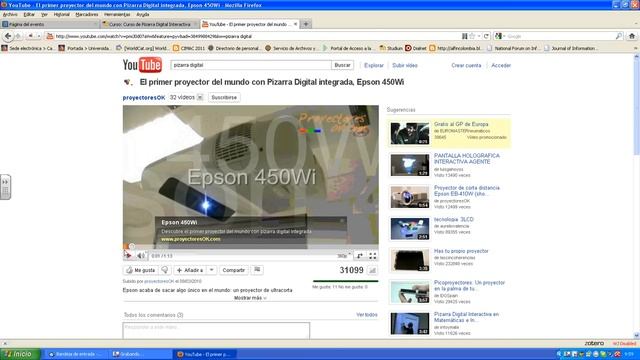This screenshot has height=360, width=640.
Task: Play the Epson 450Wi video
Action: 128,256
